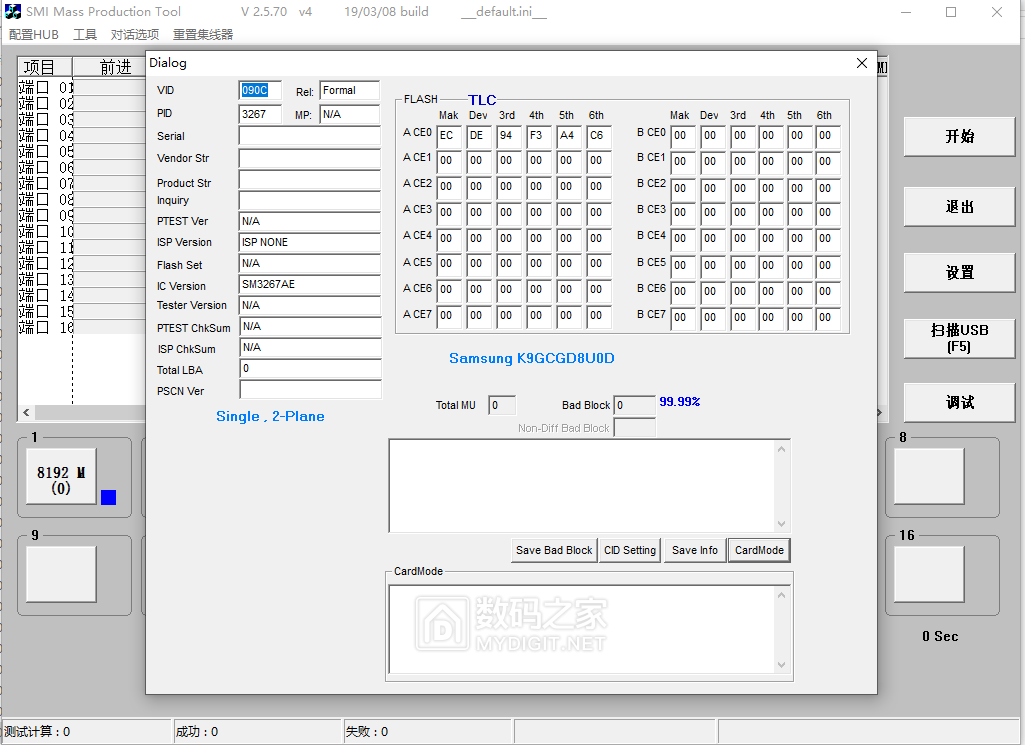Open settings with the 设置 button
Screen dimensions: 1025x745
tap(959, 273)
